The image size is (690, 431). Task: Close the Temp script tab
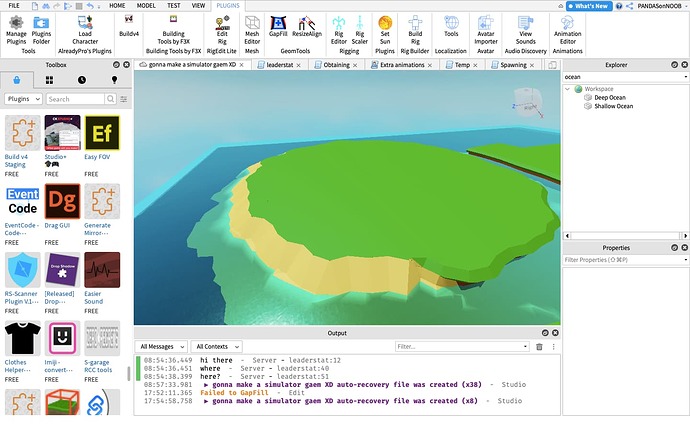pyautogui.click(x=475, y=65)
